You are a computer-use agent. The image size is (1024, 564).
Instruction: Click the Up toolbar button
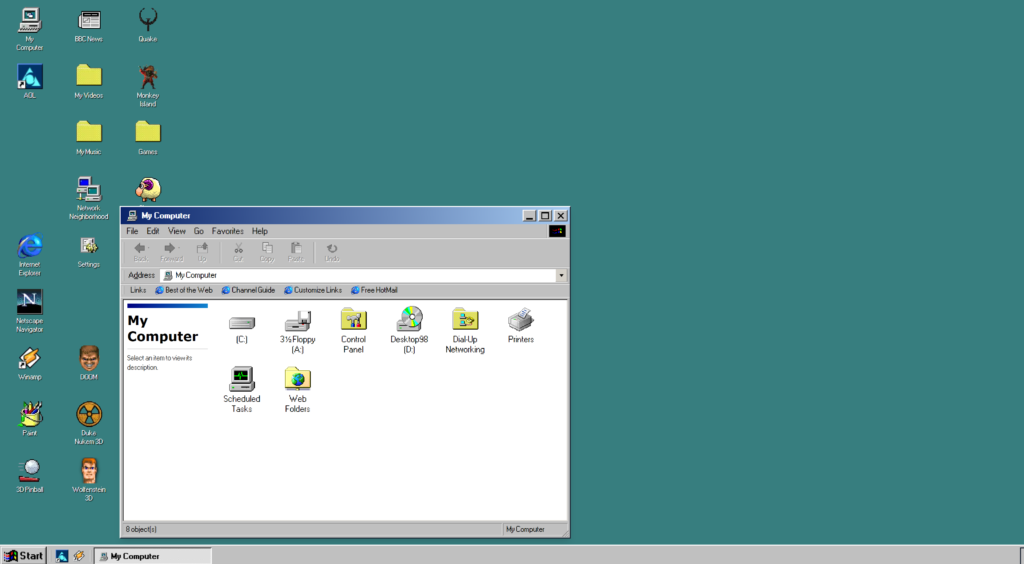pos(202,252)
